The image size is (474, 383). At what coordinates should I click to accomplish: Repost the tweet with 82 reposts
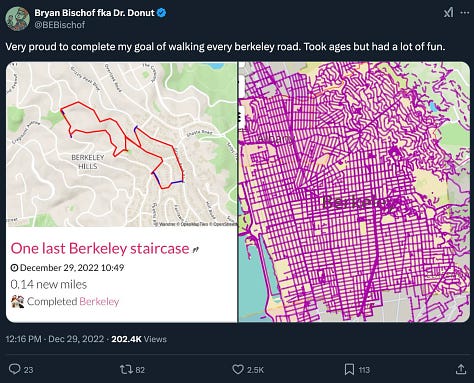pyautogui.click(x=126, y=369)
